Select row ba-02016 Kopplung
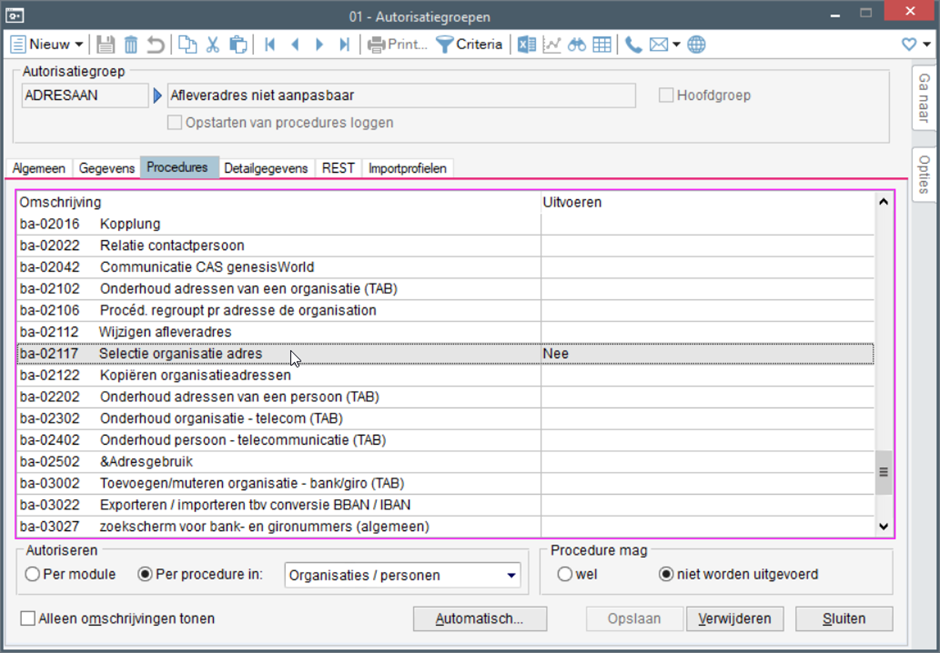 coord(445,224)
